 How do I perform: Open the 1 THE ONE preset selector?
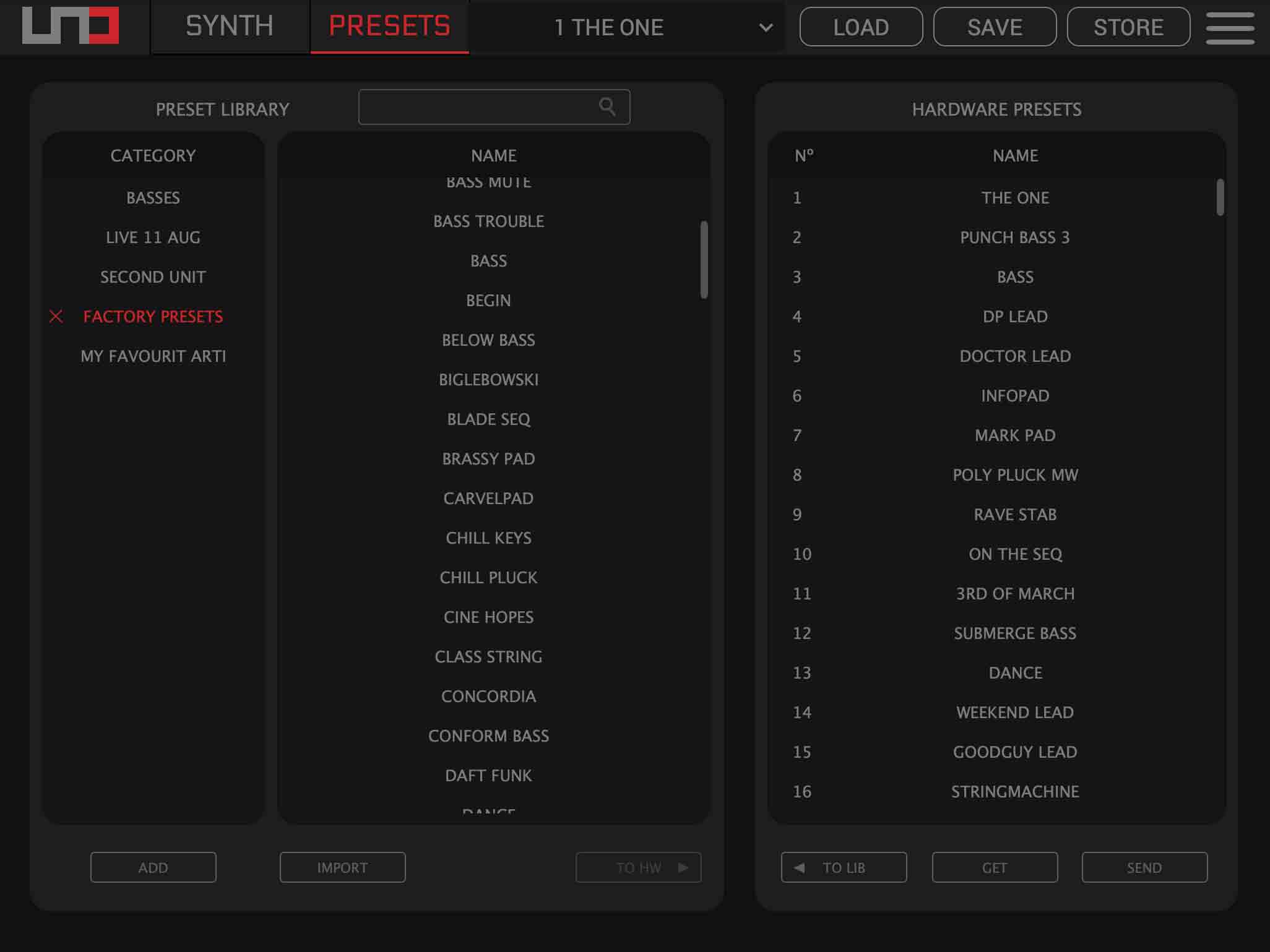[x=609, y=28]
